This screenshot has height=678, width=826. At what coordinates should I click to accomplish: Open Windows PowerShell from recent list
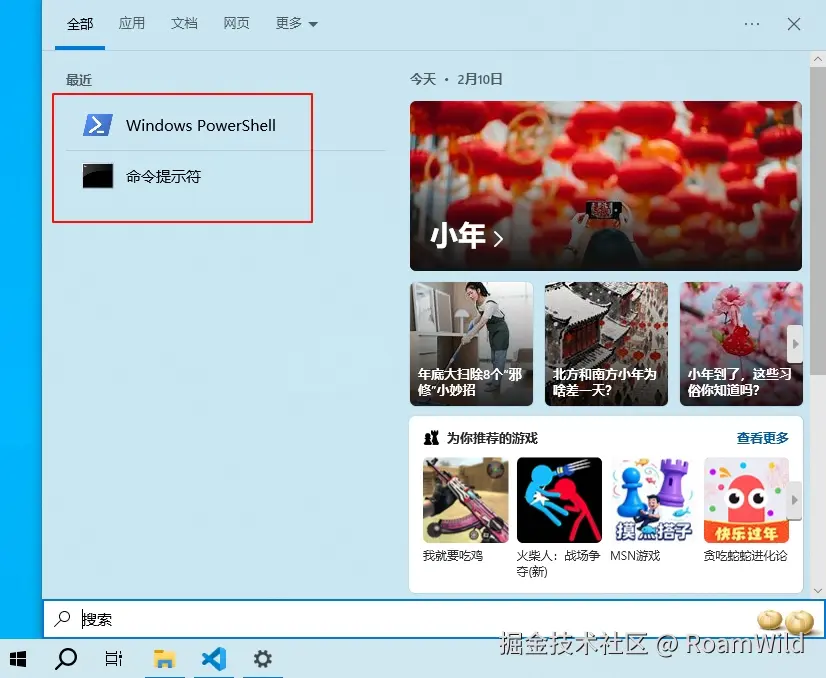pyautogui.click(x=225, y=125)
